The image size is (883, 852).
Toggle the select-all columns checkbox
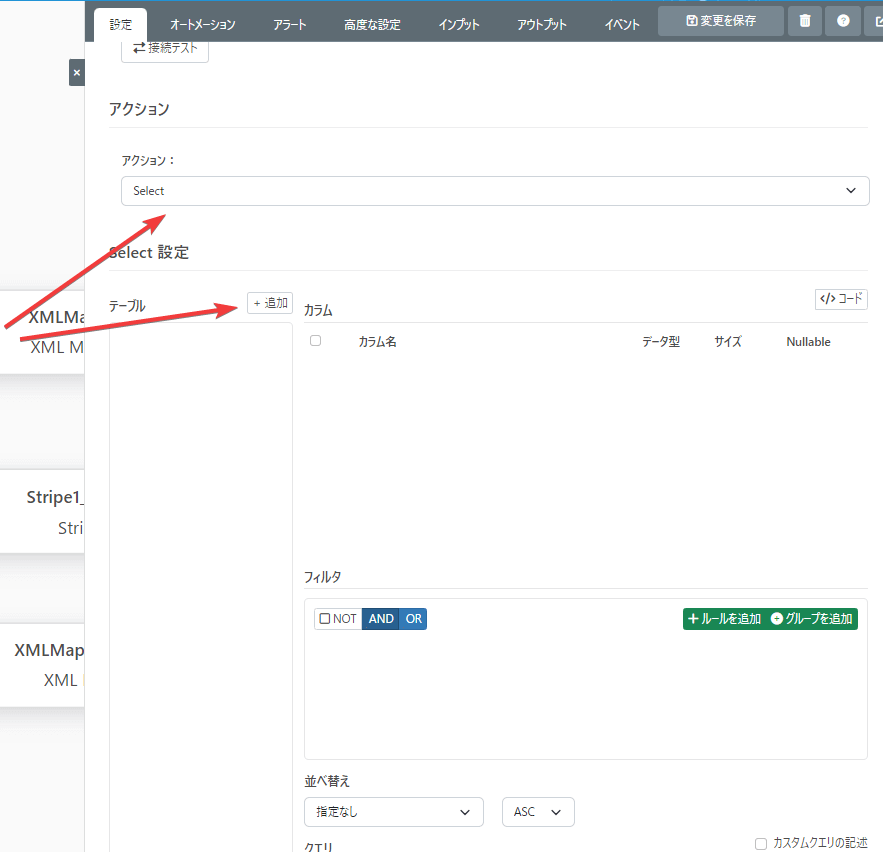315,341
